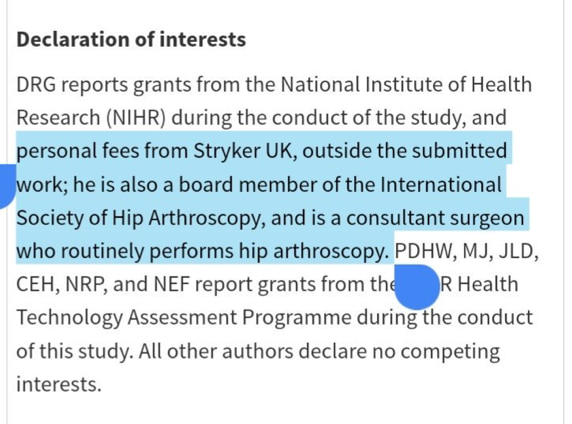Click the highlighted phrase consultant surgeon

[435, 218]
